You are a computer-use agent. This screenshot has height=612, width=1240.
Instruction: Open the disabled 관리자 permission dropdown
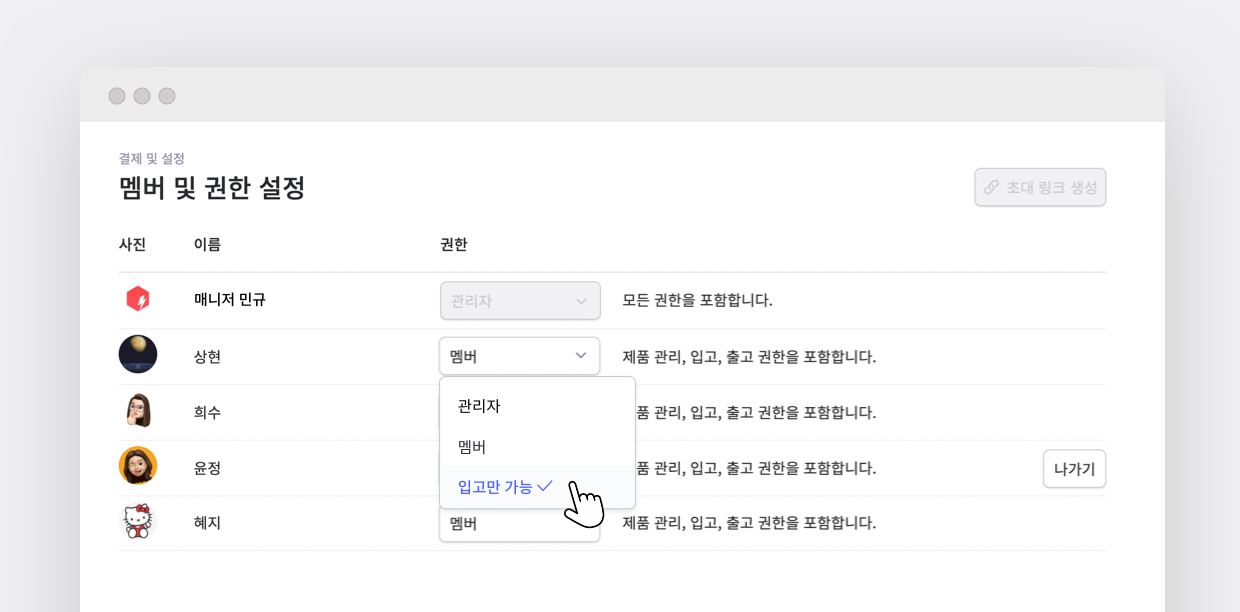click(520, 300)
